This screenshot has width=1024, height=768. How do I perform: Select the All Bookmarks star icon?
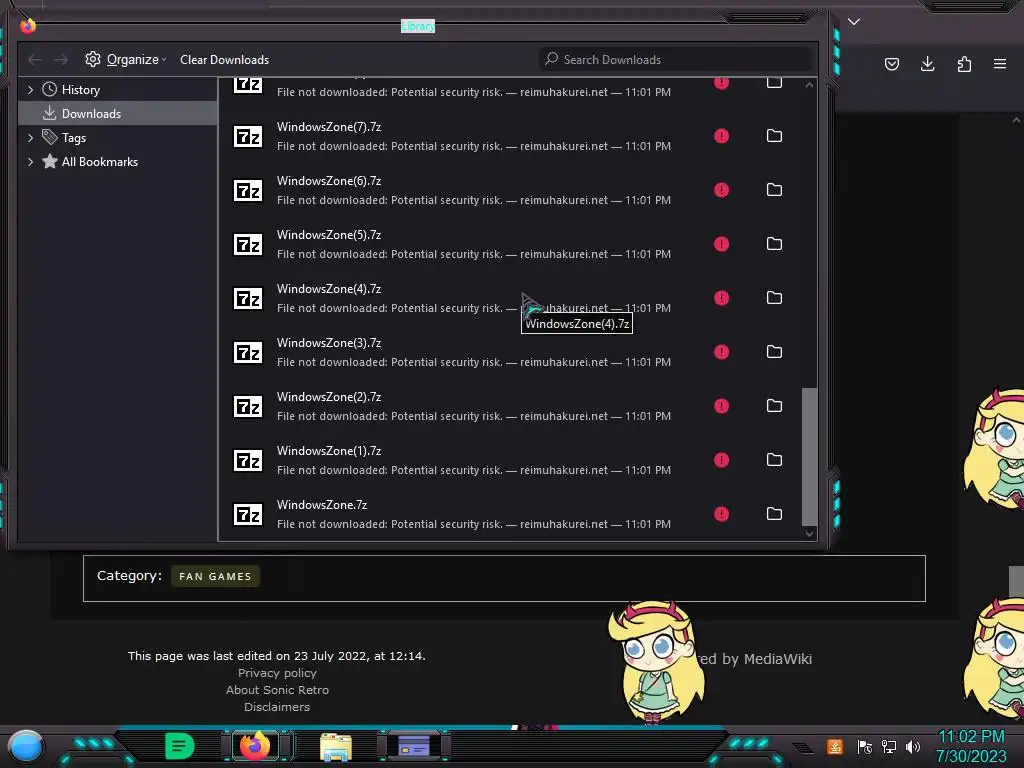[x=50, y=161]
